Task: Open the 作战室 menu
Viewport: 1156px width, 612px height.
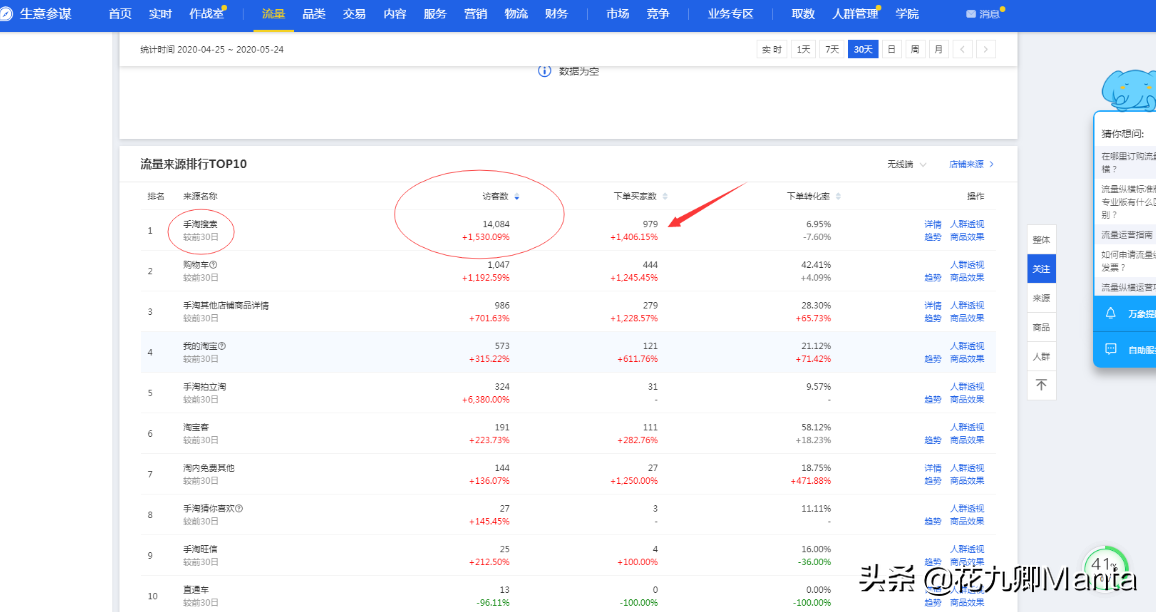Action: (x=206, y=14)
